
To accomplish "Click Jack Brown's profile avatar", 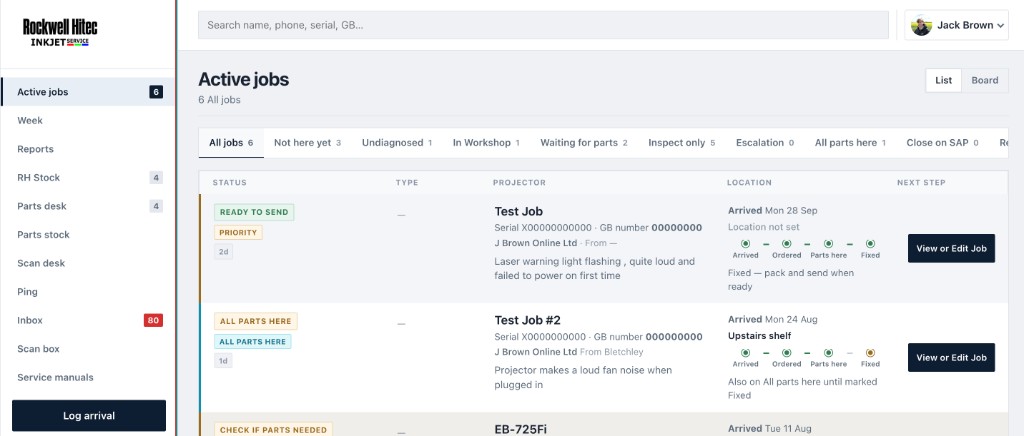I will (921, 25).
